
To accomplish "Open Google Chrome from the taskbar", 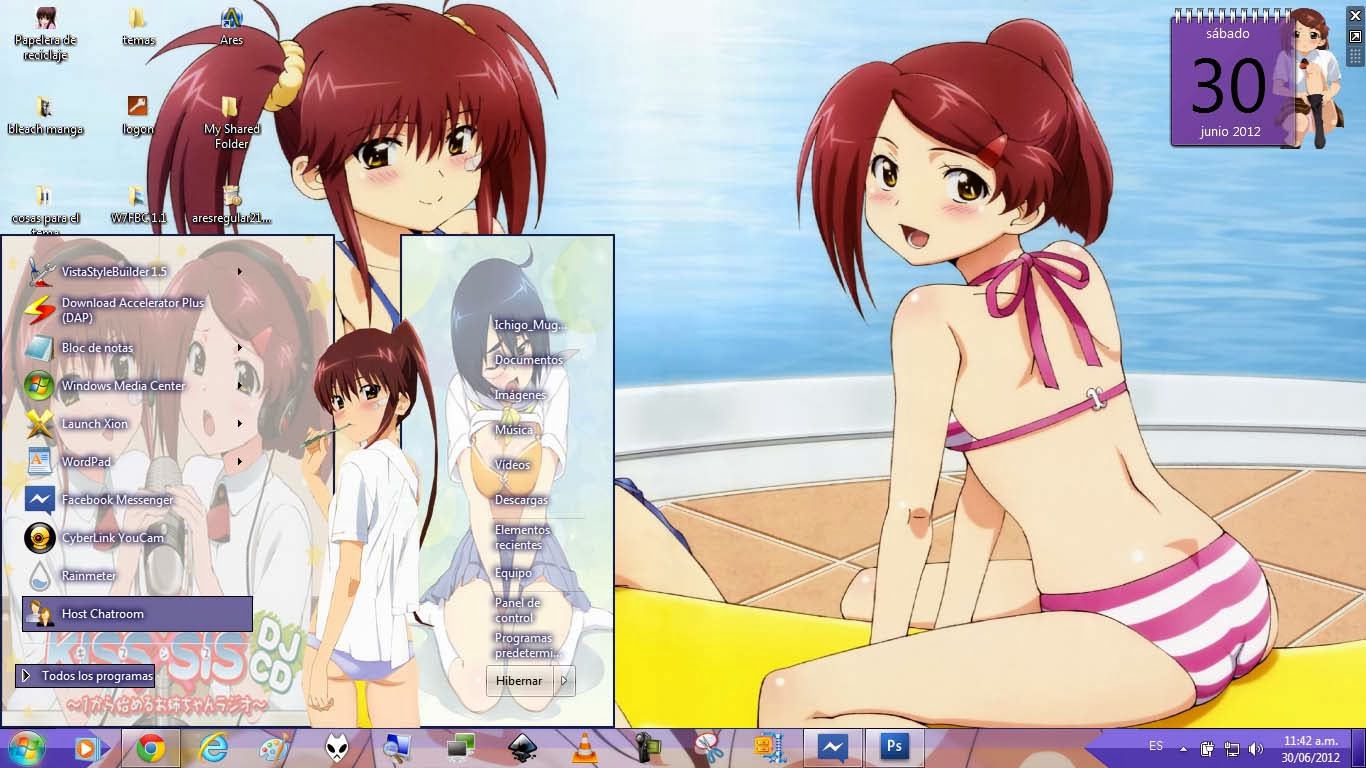I will [152, 747].
